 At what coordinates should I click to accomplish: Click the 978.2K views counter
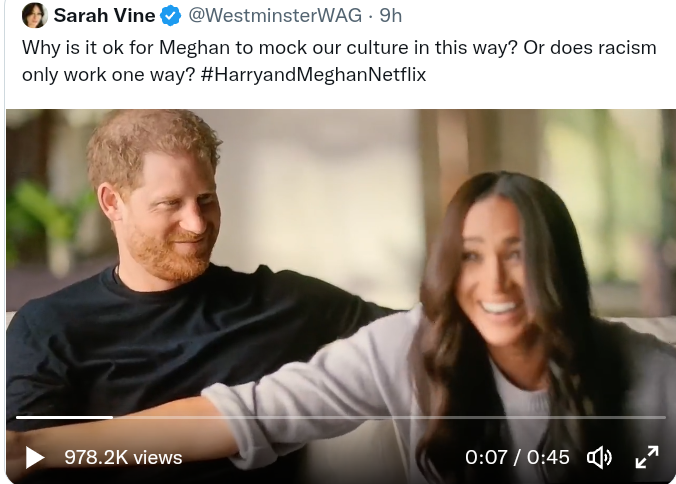(123, 457)
